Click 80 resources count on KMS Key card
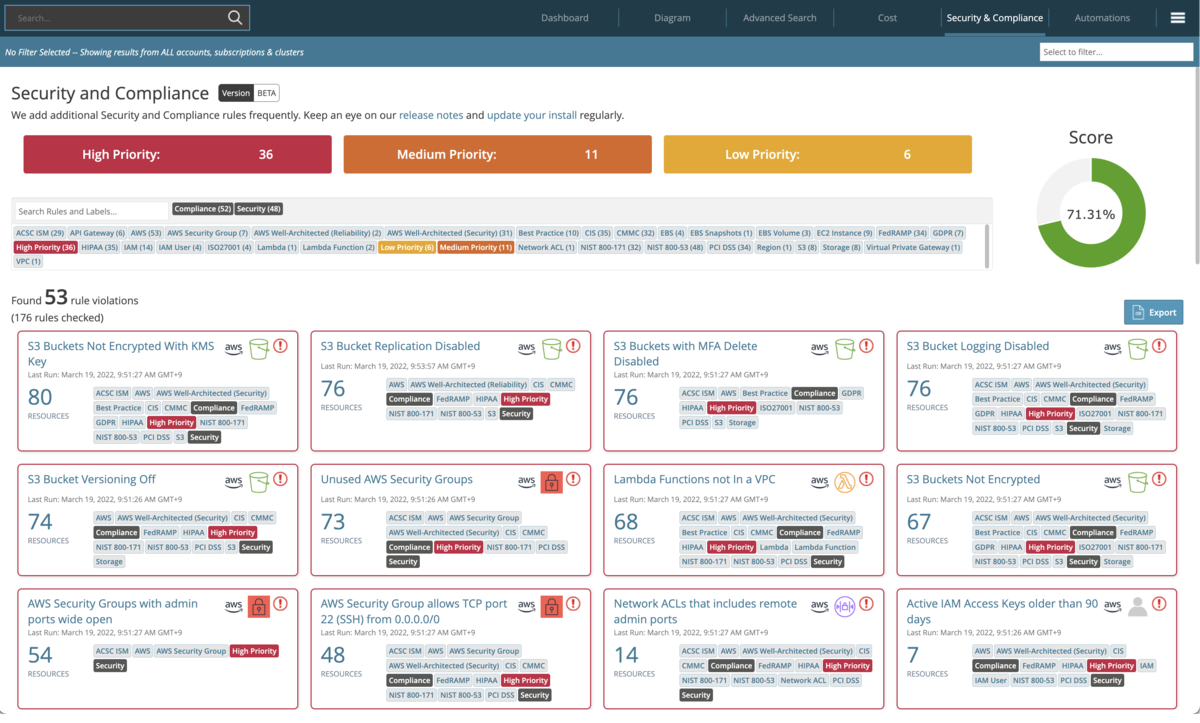The height and width of the screenshot is (723, 1200). coord(40,398)
